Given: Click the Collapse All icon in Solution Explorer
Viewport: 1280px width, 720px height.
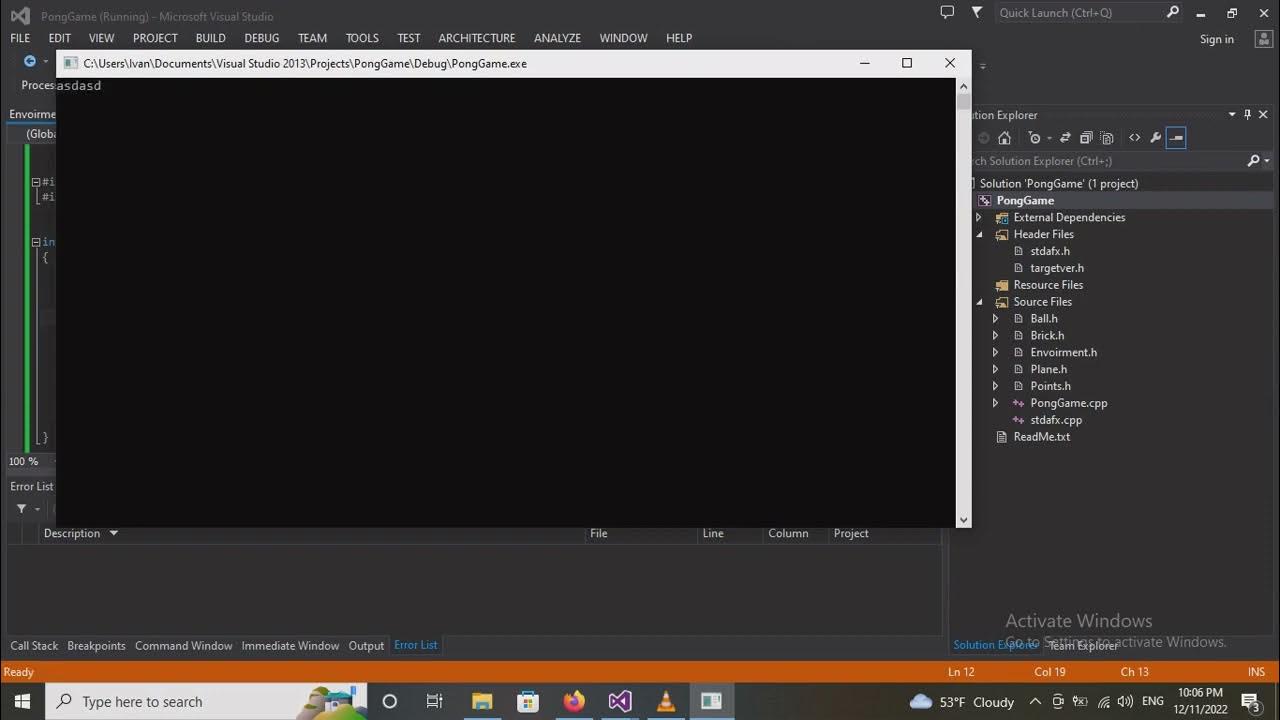Looking at the screenshot, I should pos(1086,138).
